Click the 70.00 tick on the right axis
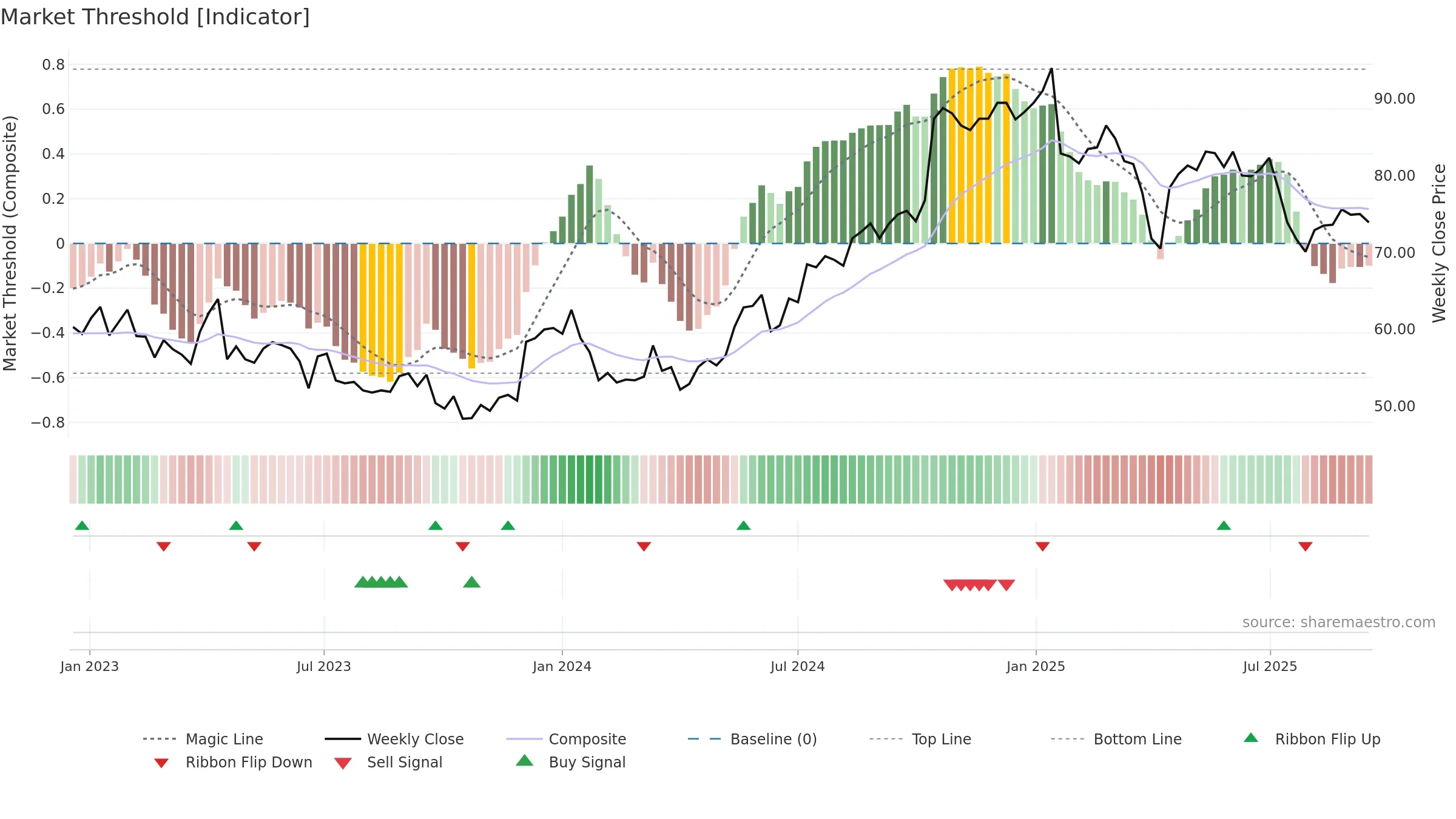The image size is (1456, 819). click(1395, 253)
